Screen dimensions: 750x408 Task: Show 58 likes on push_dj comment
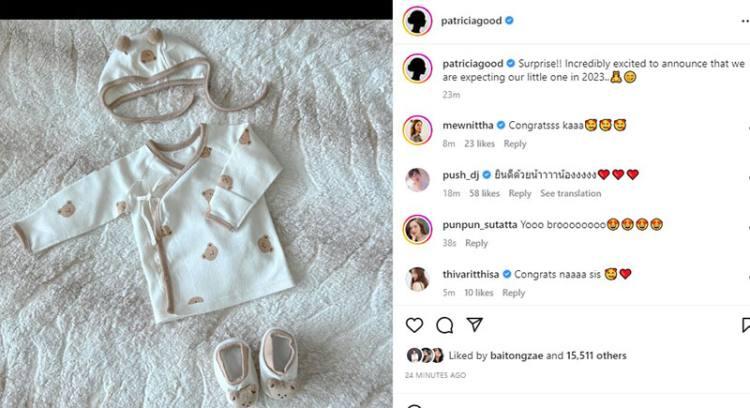tap(484, 193)
